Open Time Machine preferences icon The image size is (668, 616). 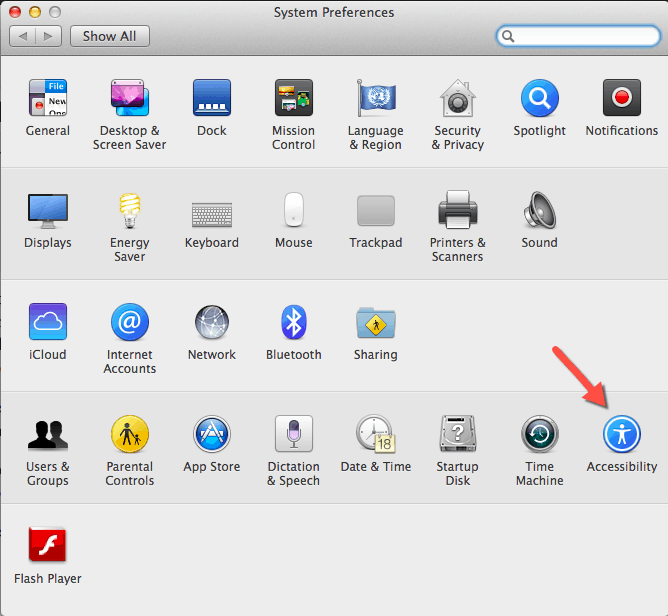point(539,434)
